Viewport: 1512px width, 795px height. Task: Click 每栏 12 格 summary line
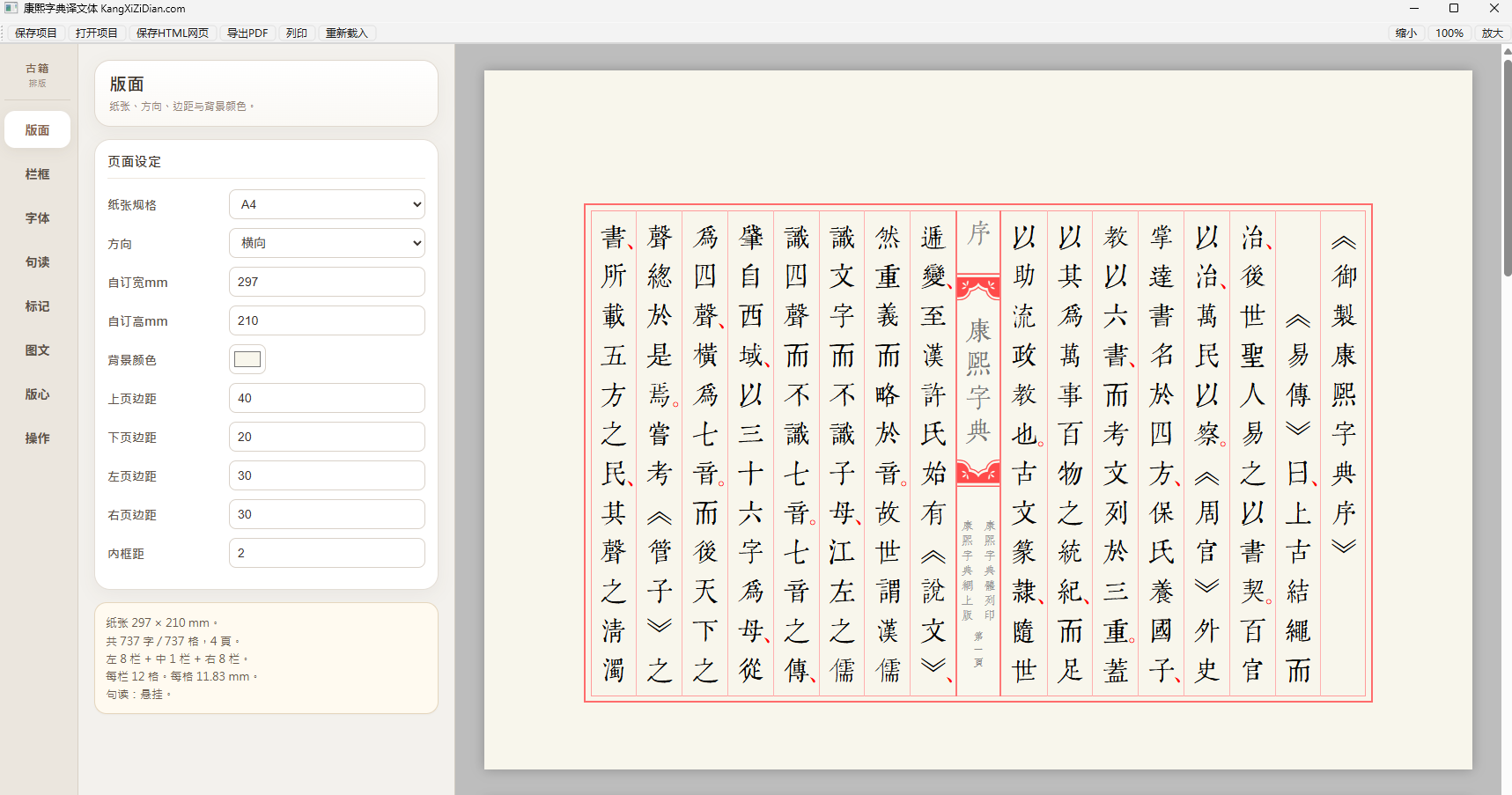tap(181, 676)
